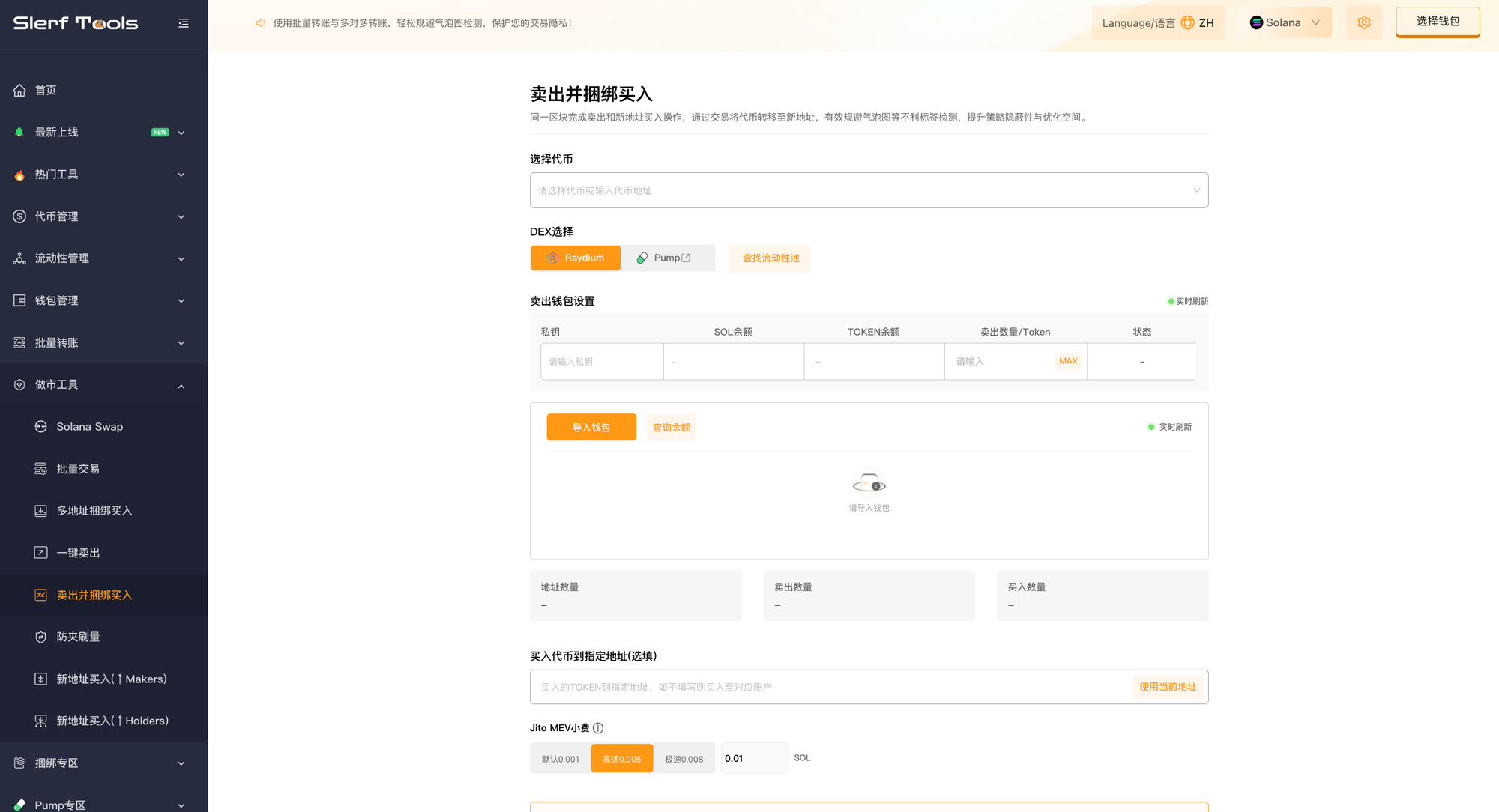Open 新地址买入(↑Holders) menu item
This screenshot has height=812, width=1499.
tap(112, 721)
